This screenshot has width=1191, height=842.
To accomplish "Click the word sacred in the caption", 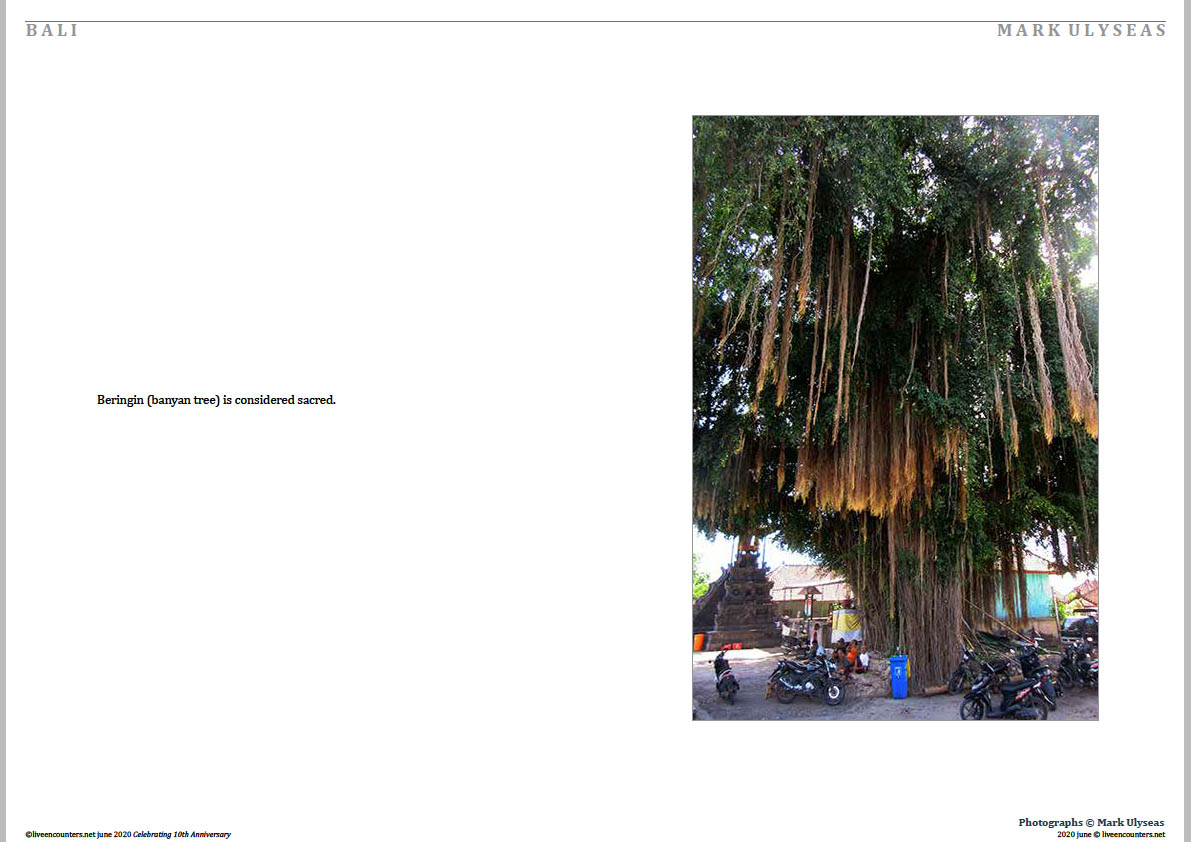I will 315,400.
